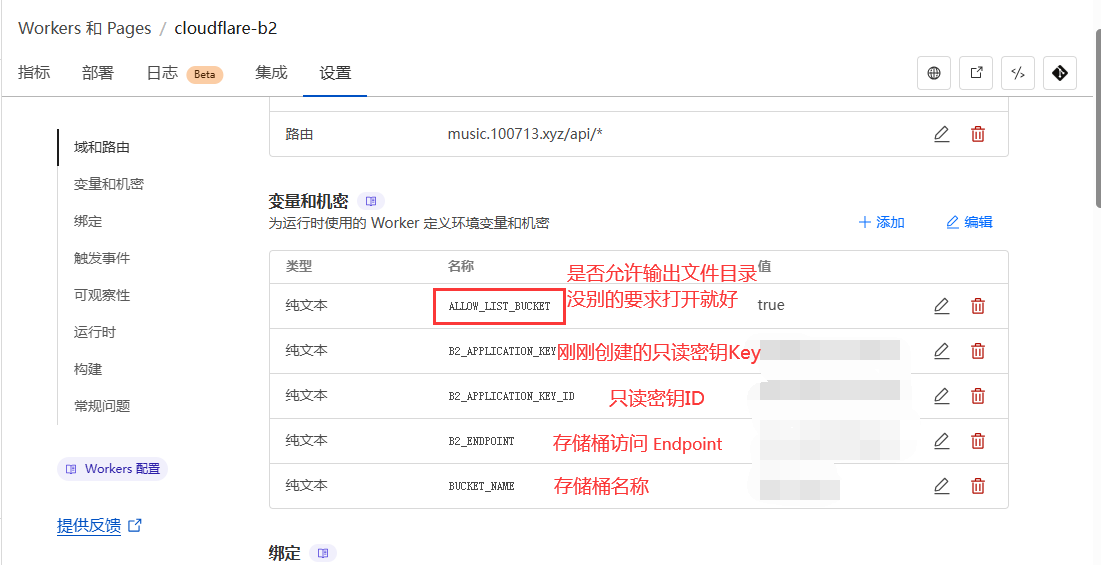
Task: Click the Workers 和 Pages breadcrumb
Action: [78, 28]
